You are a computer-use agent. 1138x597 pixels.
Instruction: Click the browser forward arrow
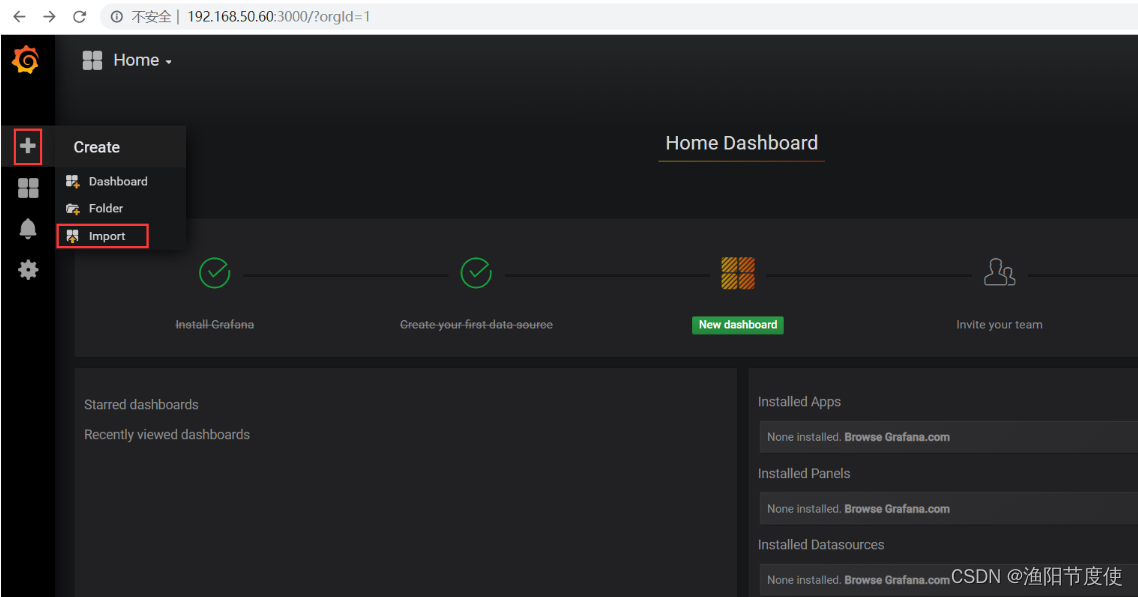49,16
